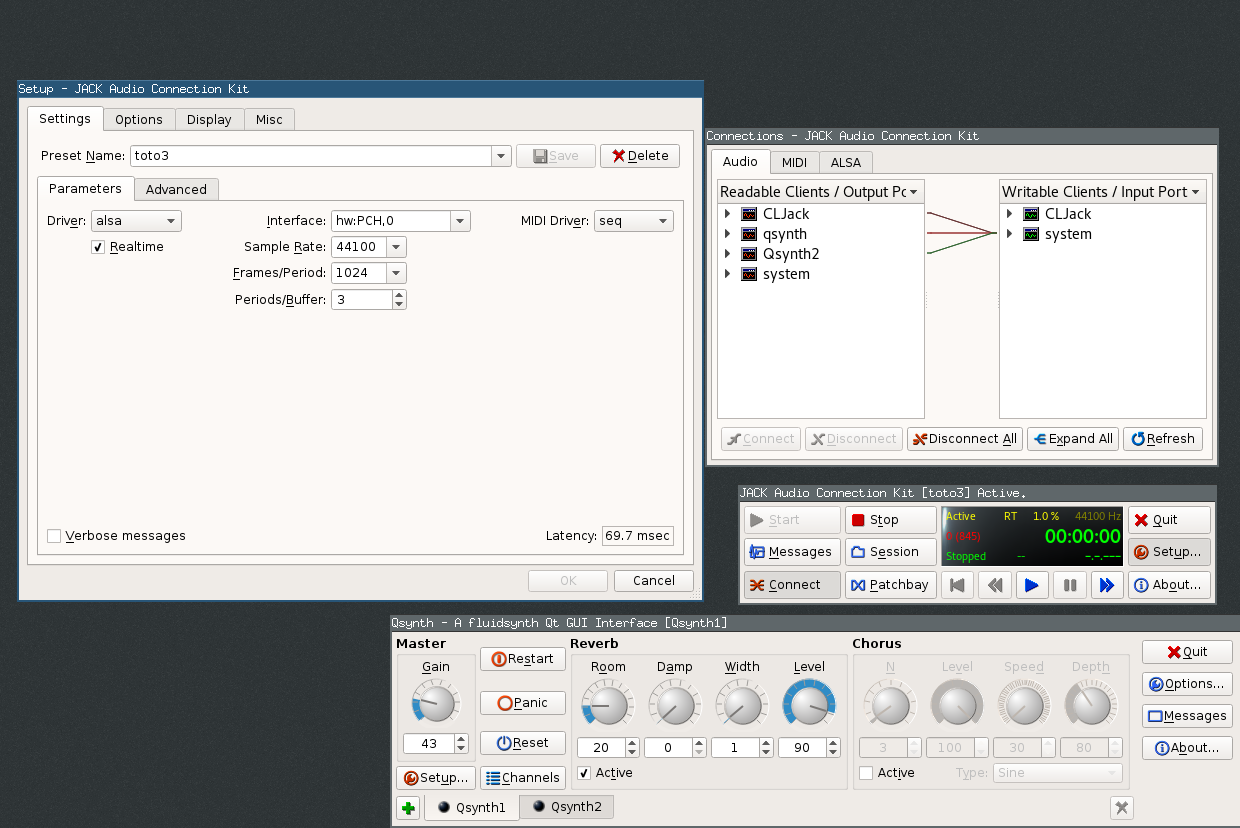Click Setup button in JACK control window

1169,552
